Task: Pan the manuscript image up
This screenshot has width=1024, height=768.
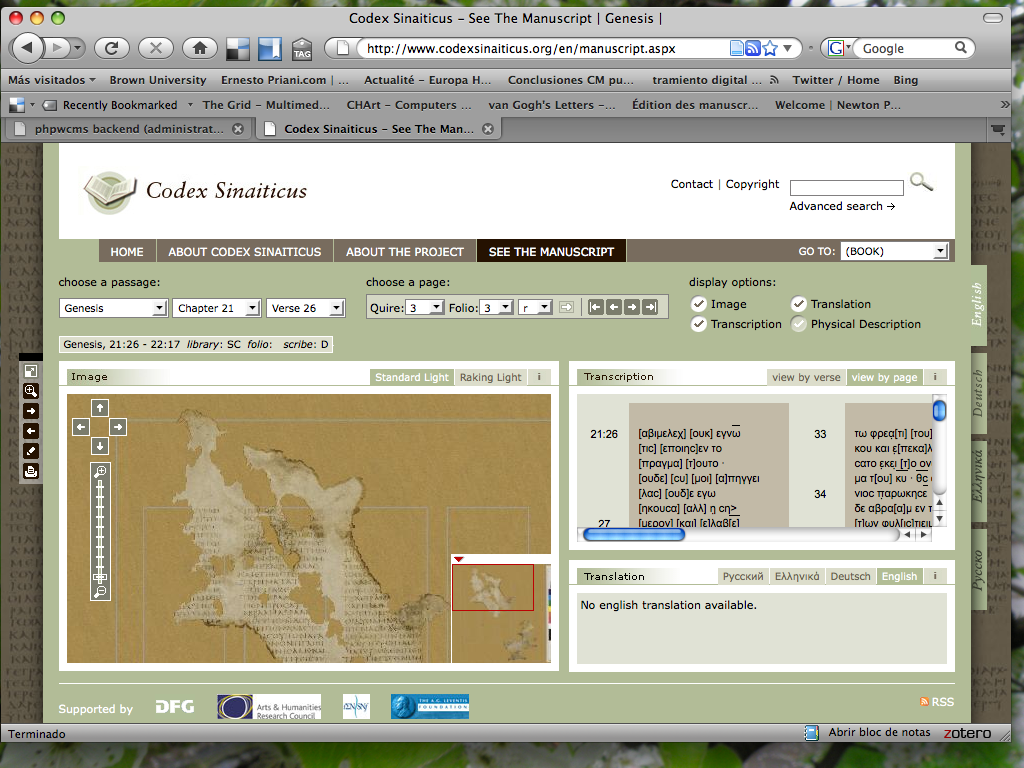Action: tap(100, 408)
